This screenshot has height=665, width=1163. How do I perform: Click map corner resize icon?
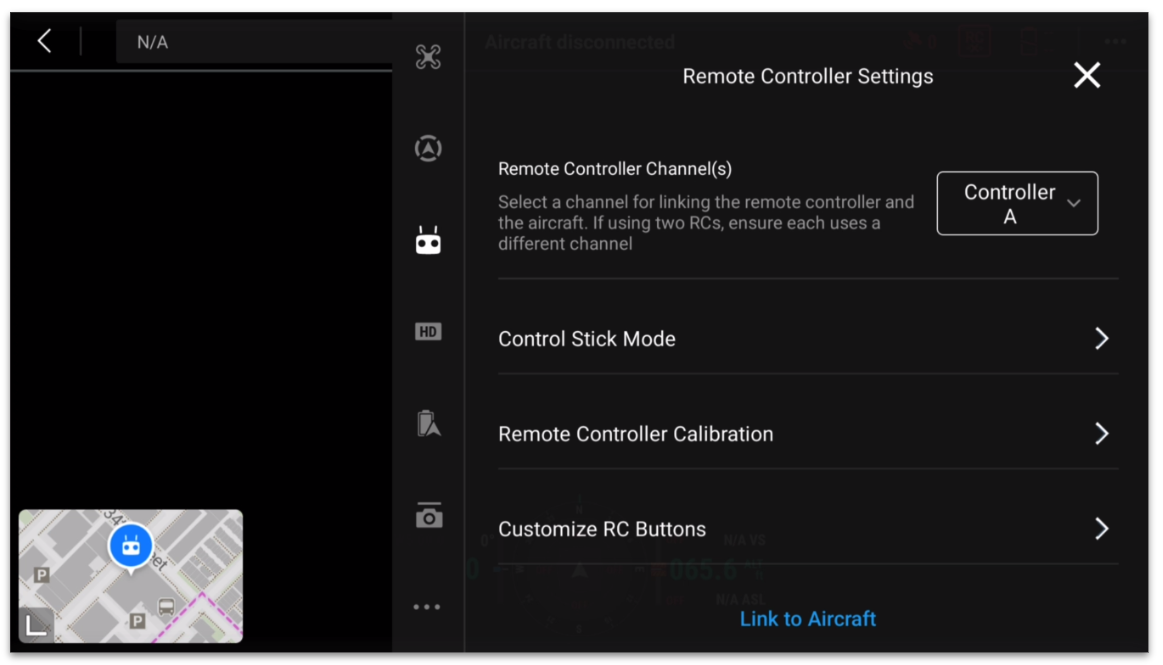[36, 624]
